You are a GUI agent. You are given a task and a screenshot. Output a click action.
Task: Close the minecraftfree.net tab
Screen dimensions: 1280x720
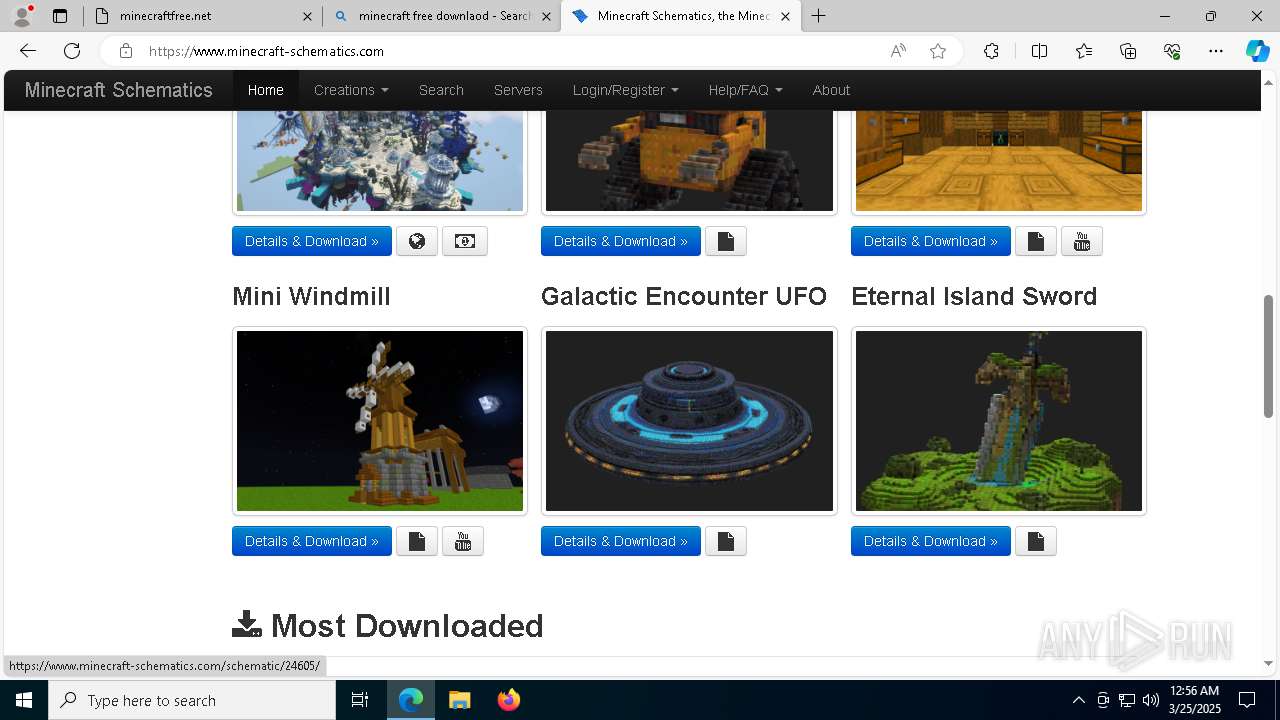pos(307,16)
